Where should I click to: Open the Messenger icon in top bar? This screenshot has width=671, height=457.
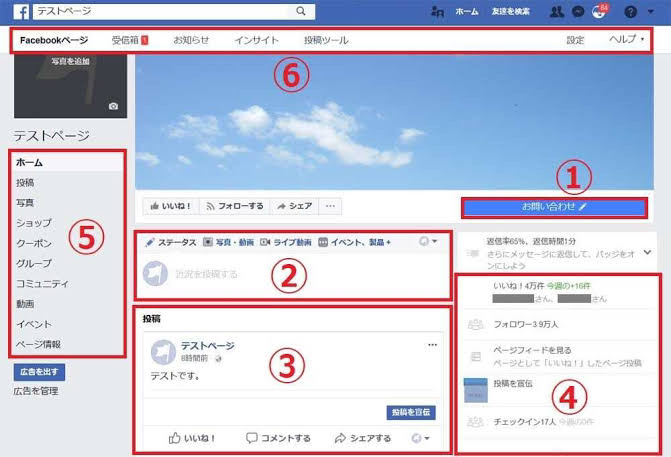pyautogui.click(x=578, y=12)
